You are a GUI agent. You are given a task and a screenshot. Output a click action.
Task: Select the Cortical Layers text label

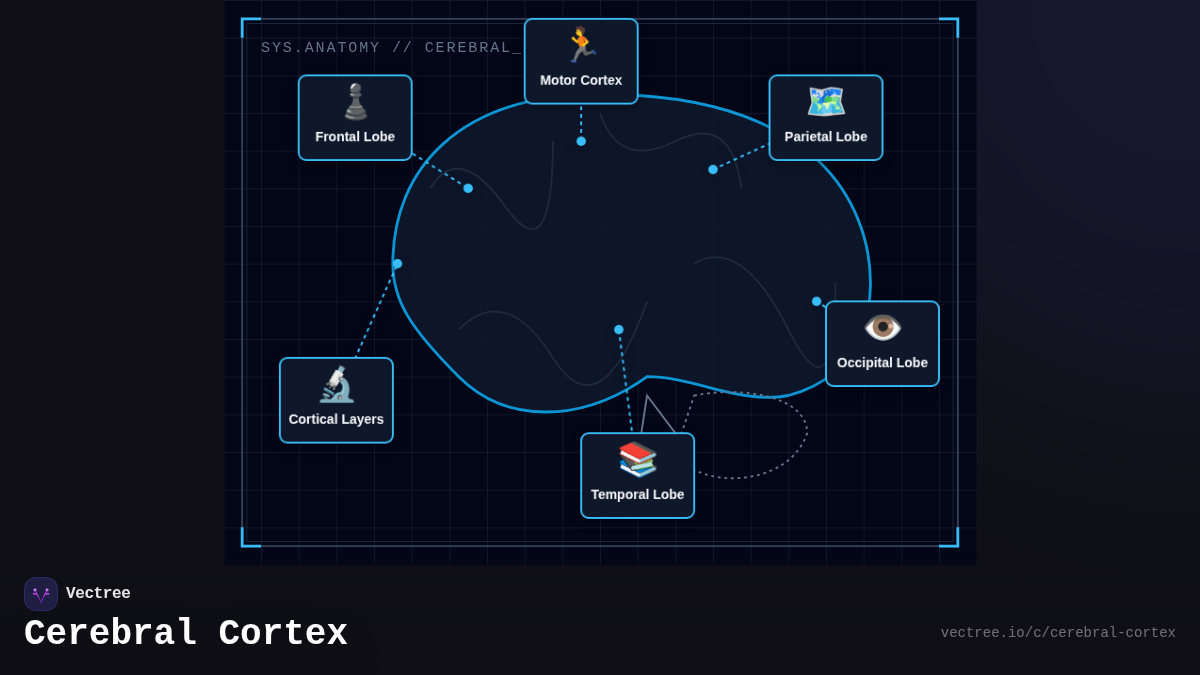click(336, 419)
